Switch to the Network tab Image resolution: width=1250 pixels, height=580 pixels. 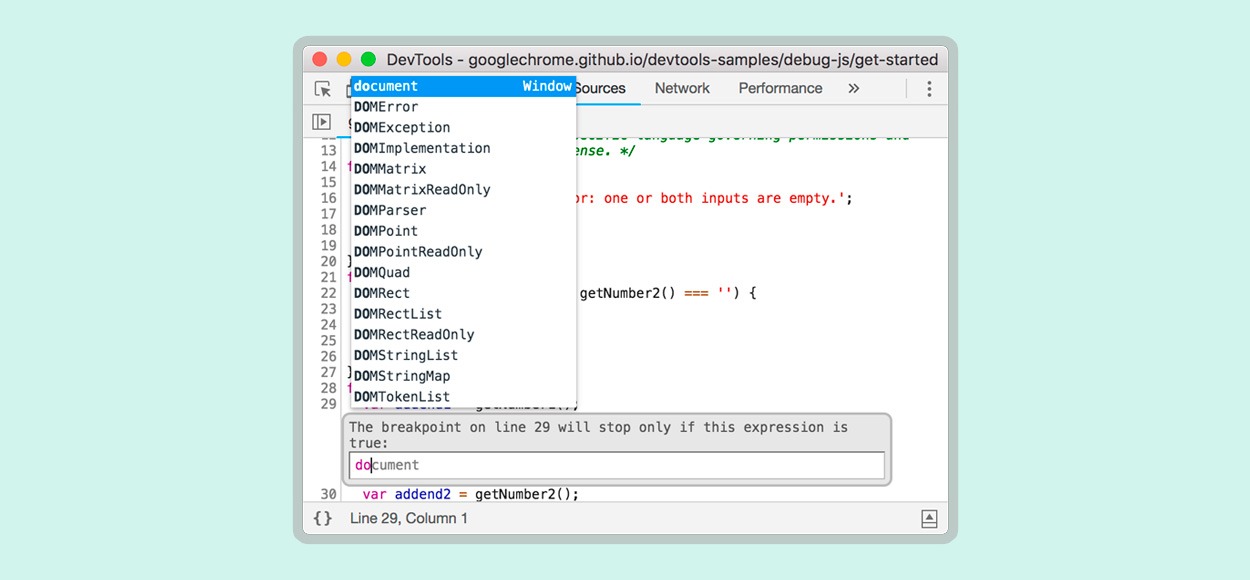[682, 88]
